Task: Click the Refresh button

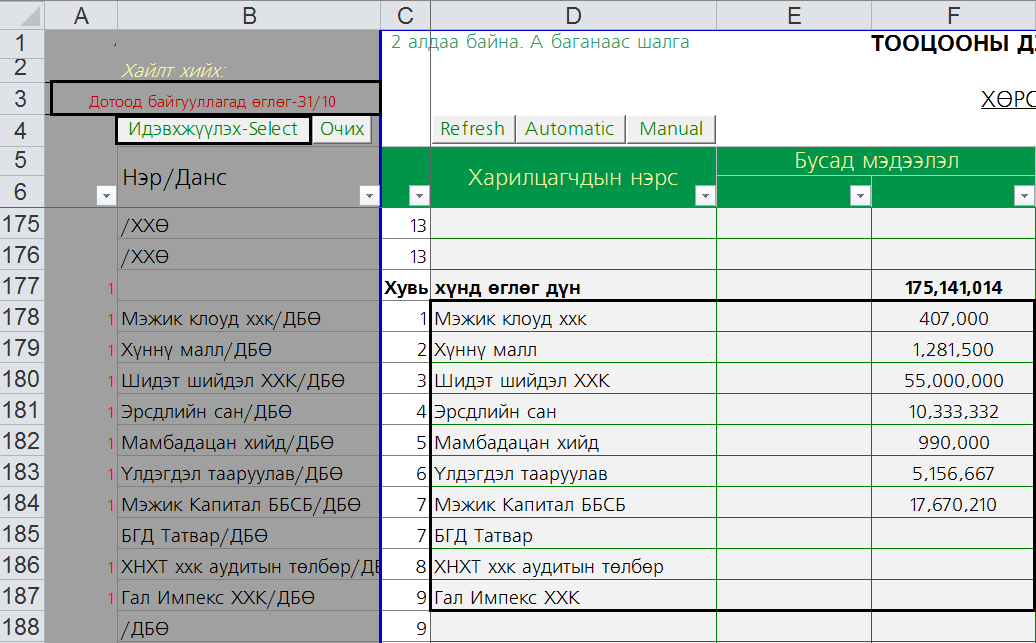Action: tap(473, 129)
